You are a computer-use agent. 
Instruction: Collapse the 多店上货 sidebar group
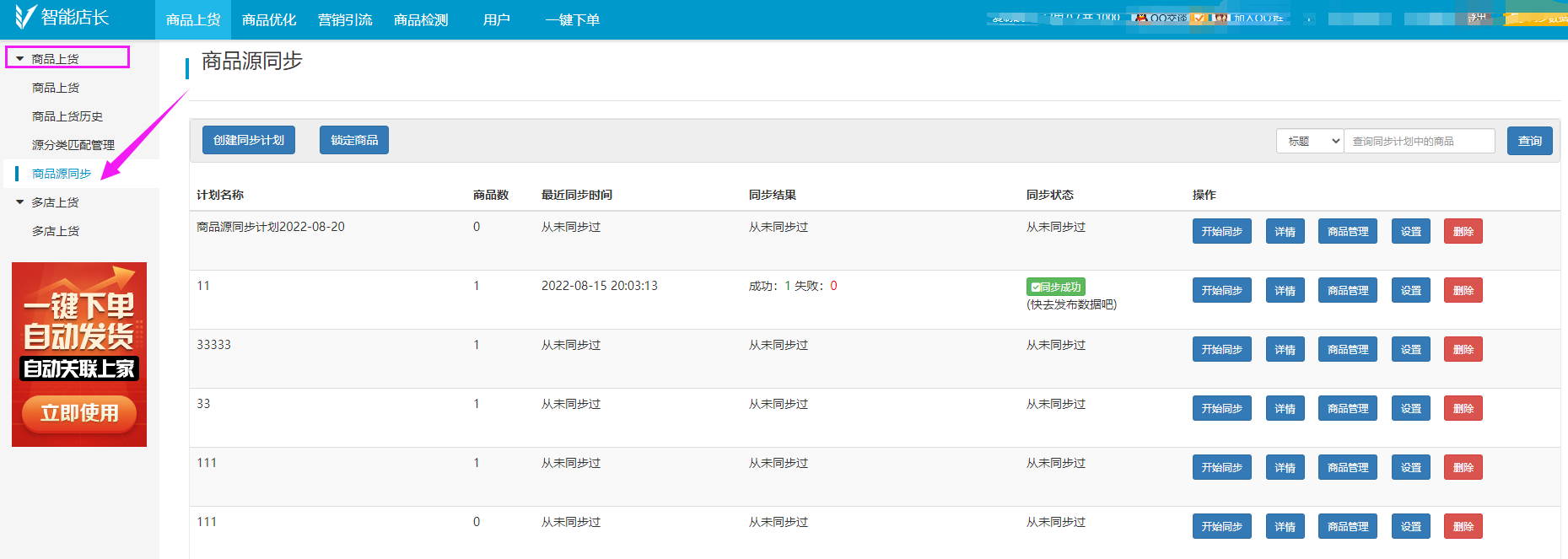coord(20,202)
